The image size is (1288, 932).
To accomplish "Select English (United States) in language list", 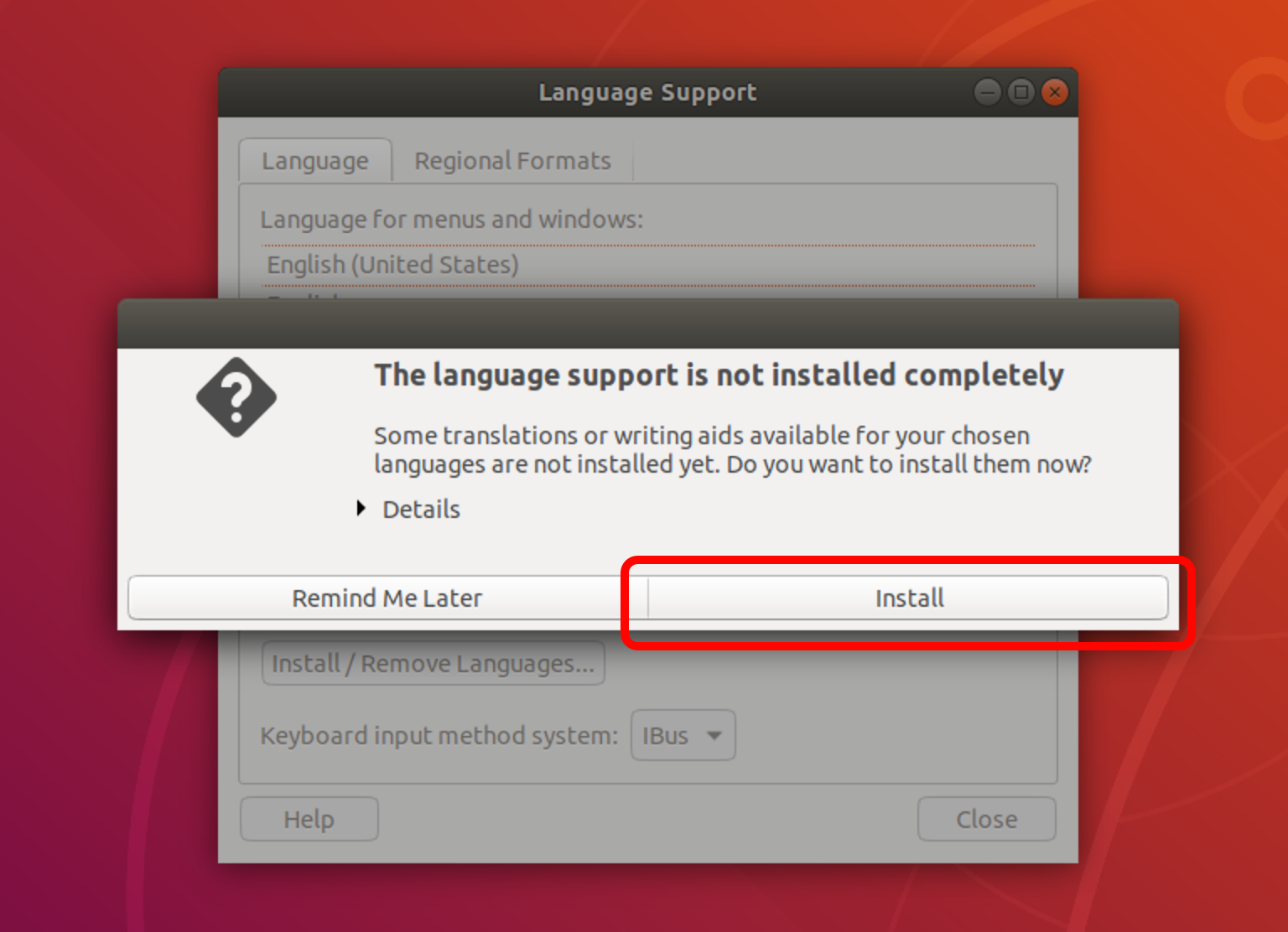I will [x=647, y=265].
